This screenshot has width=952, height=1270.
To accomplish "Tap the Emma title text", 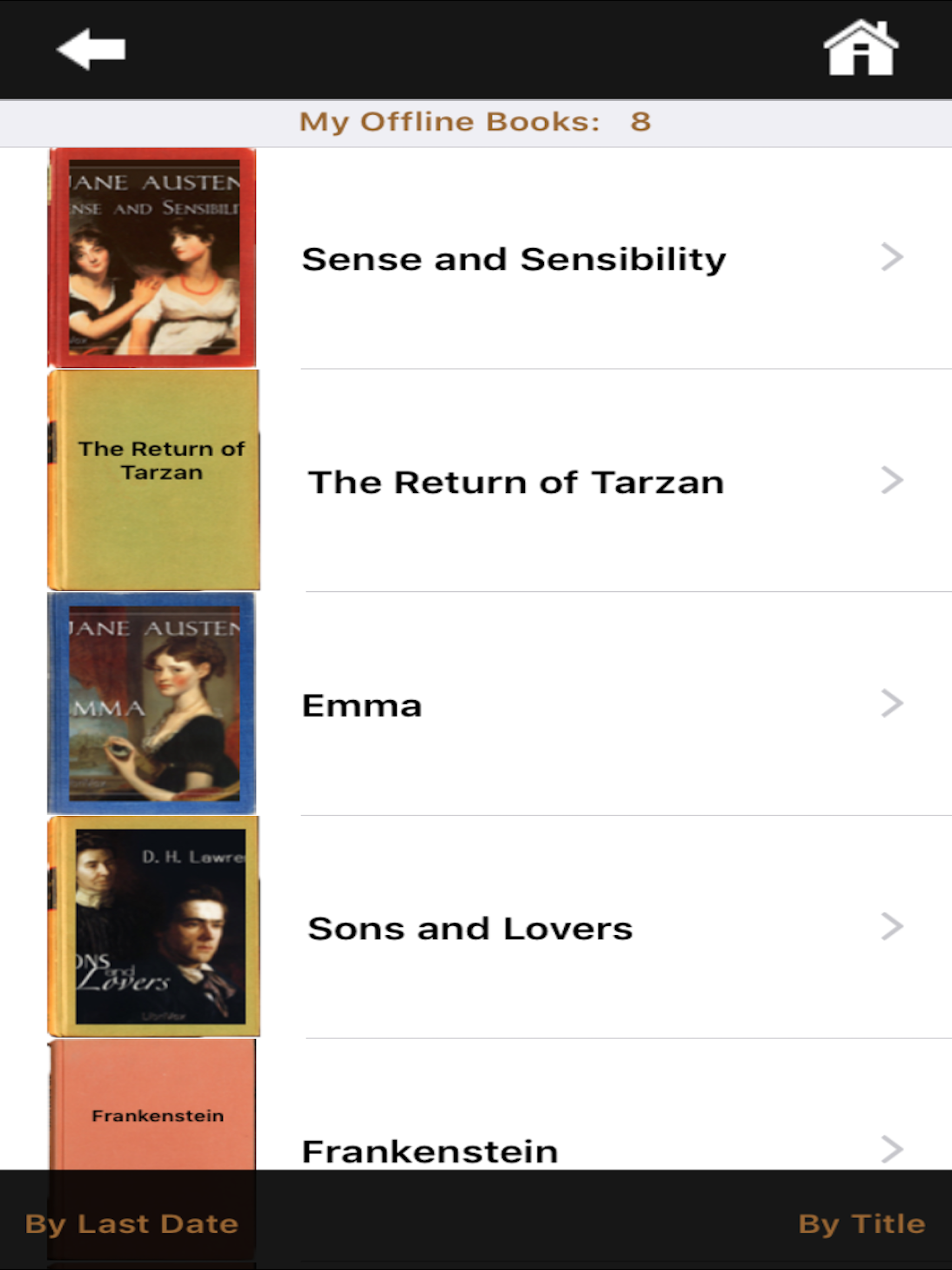I will (x=362, y=706).
